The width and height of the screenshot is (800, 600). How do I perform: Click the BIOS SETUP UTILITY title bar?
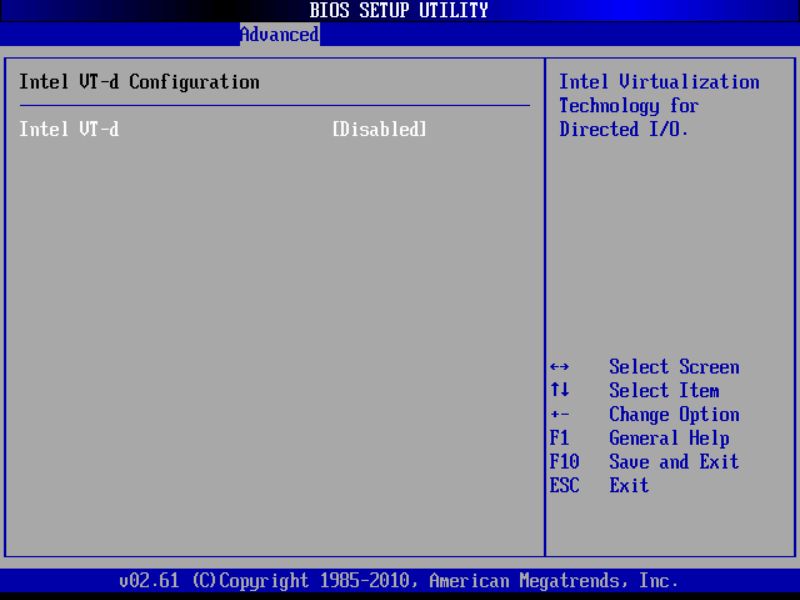pos(399,10)
